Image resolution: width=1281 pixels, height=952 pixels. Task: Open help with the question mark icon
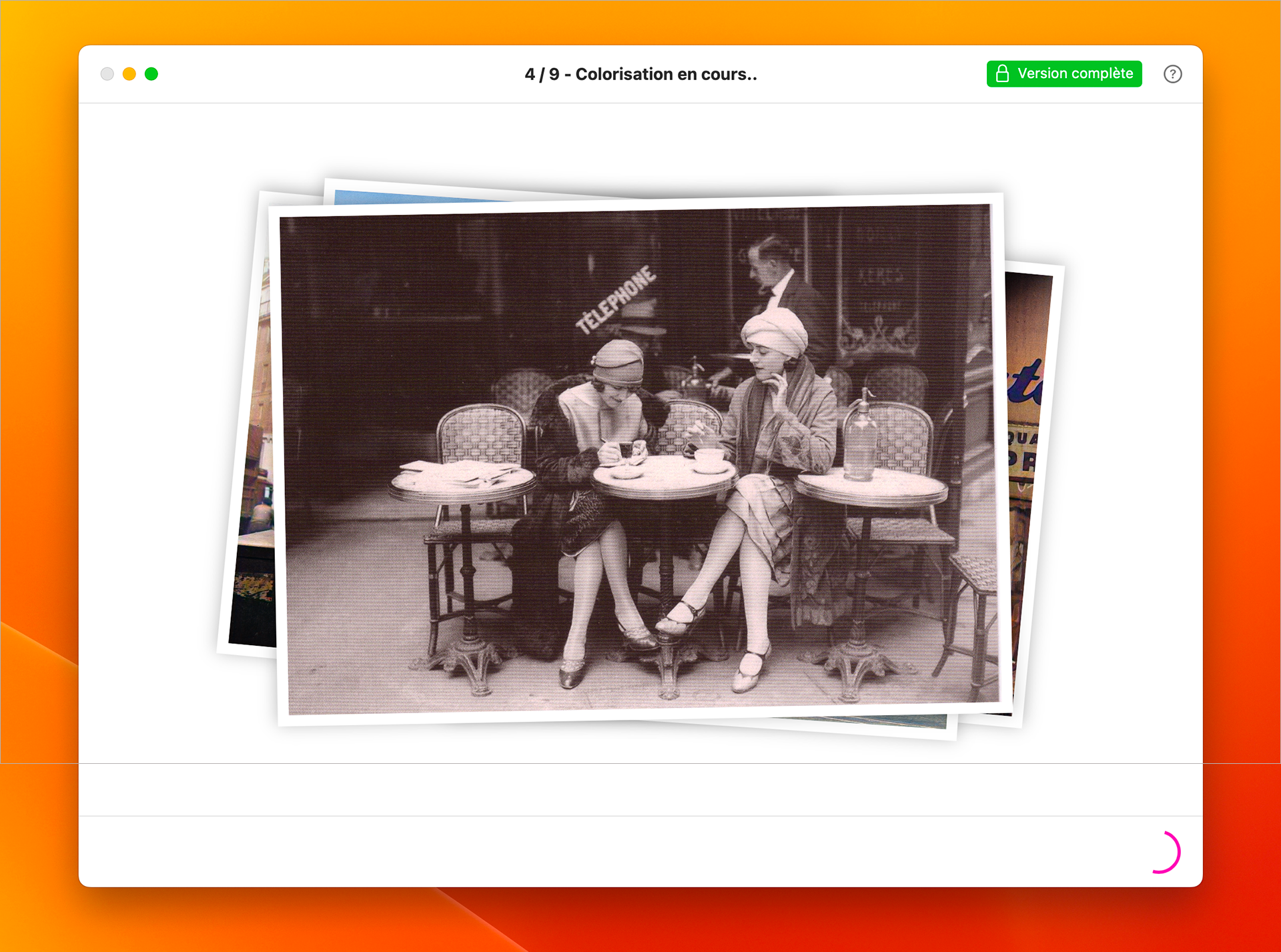(x=1172, y=74)
